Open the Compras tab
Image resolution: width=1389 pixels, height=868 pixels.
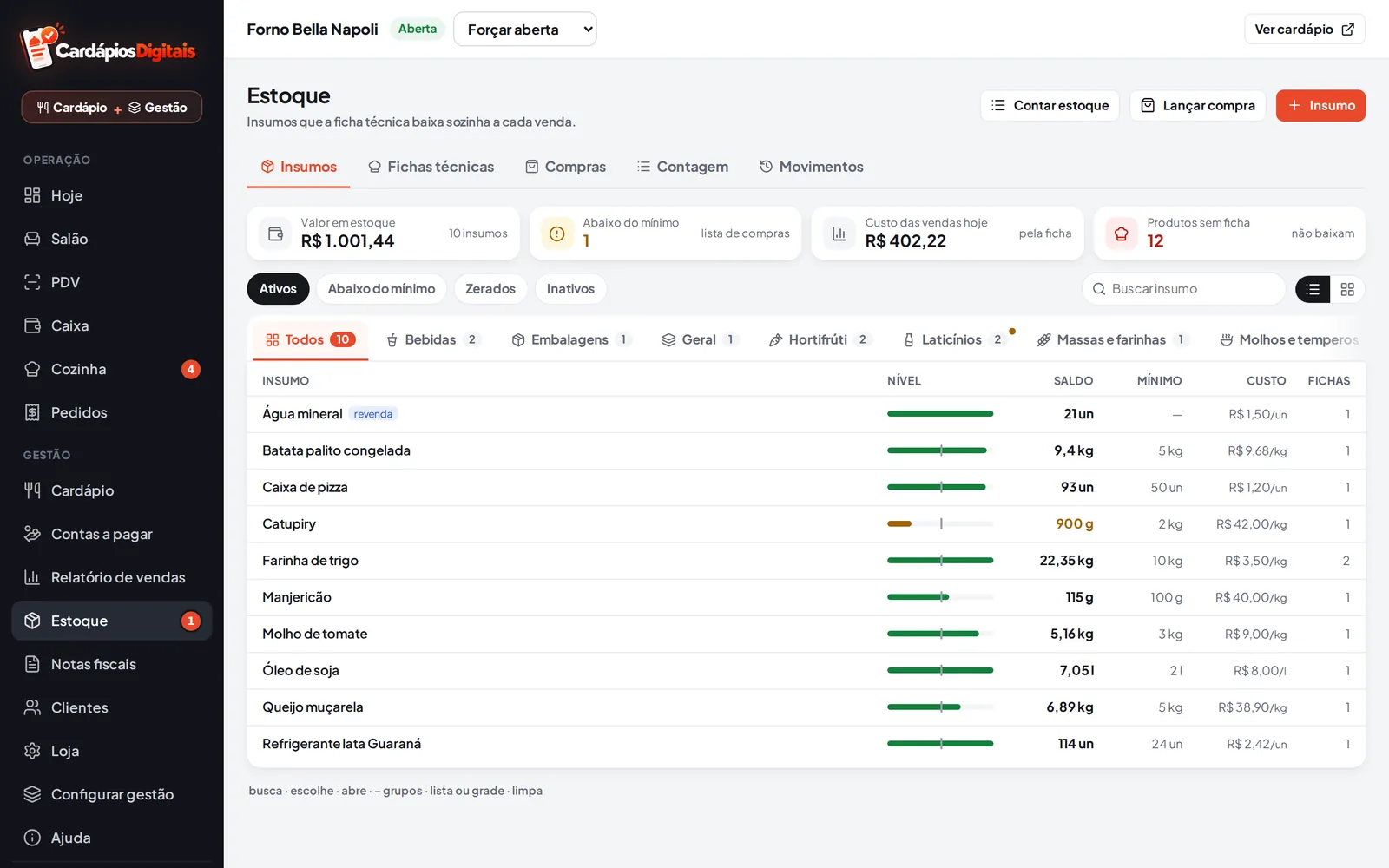(565, 167)
